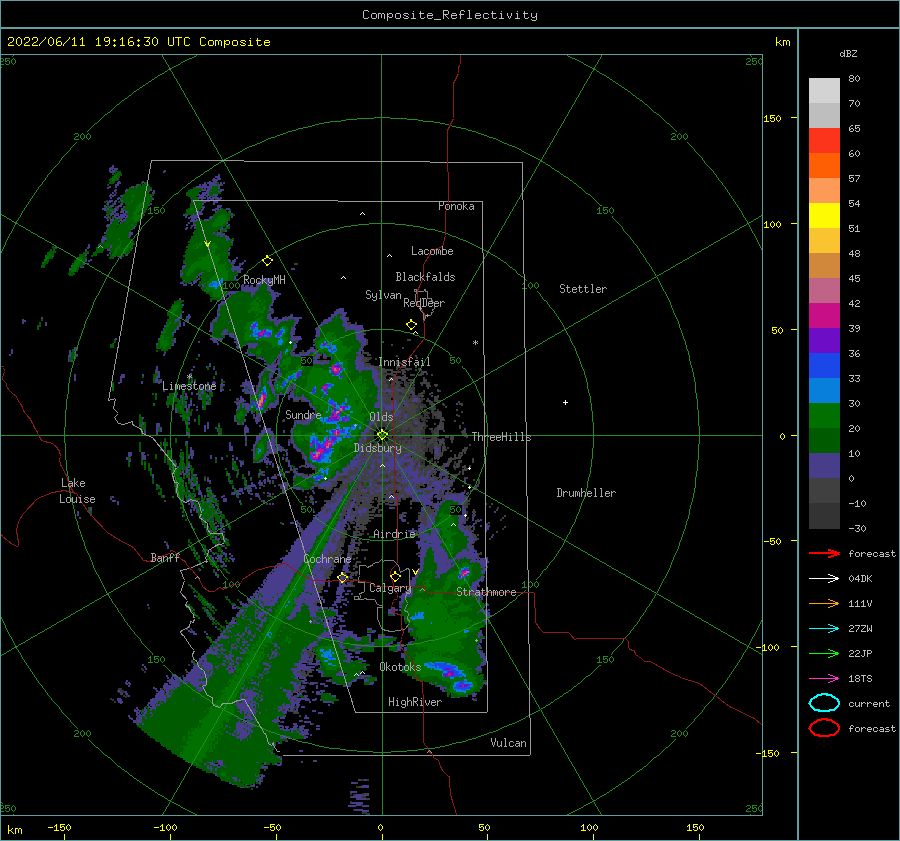Viewport: 900px width, 841px height.
Task: Click the Didsbury label
Action: [378, 448]
